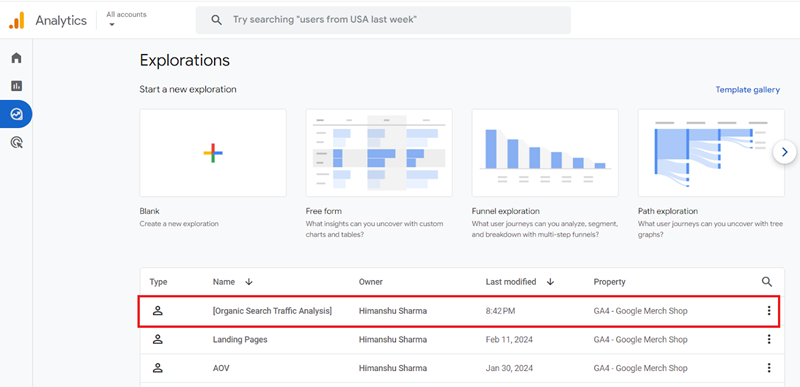Click the Google Analytics logo
The image size is (800, 387).
click(x=16, y=20)
